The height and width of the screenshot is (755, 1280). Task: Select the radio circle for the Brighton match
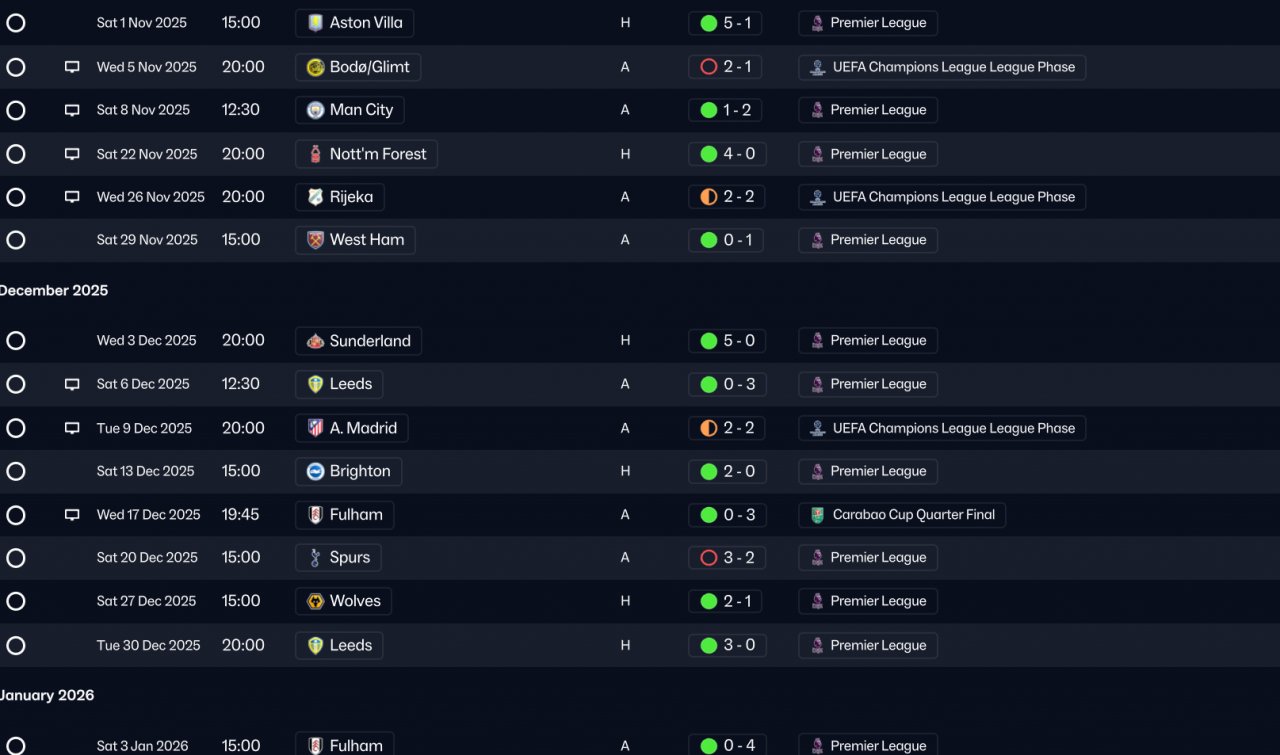(16, 471)
